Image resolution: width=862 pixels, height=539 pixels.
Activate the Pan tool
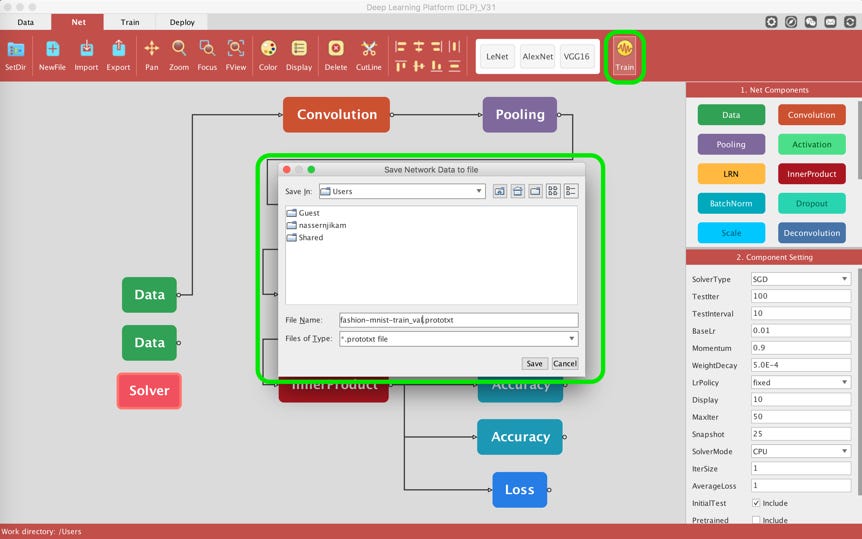[151, 48]
